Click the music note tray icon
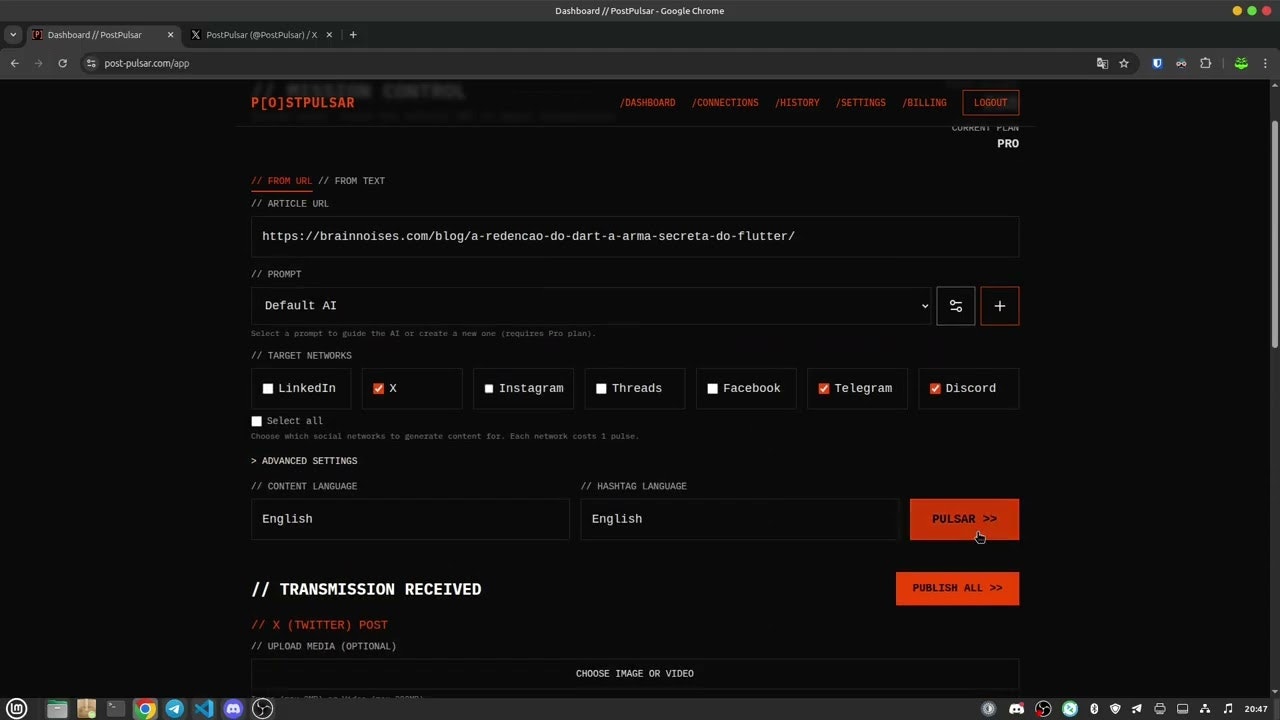This screenshot has height=720, width=1280. tap(1228, 709)
